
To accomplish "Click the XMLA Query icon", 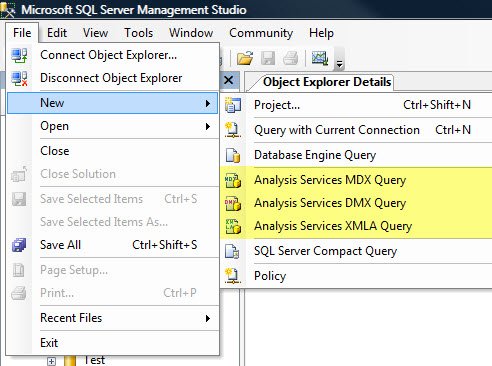I will point(233,226).
